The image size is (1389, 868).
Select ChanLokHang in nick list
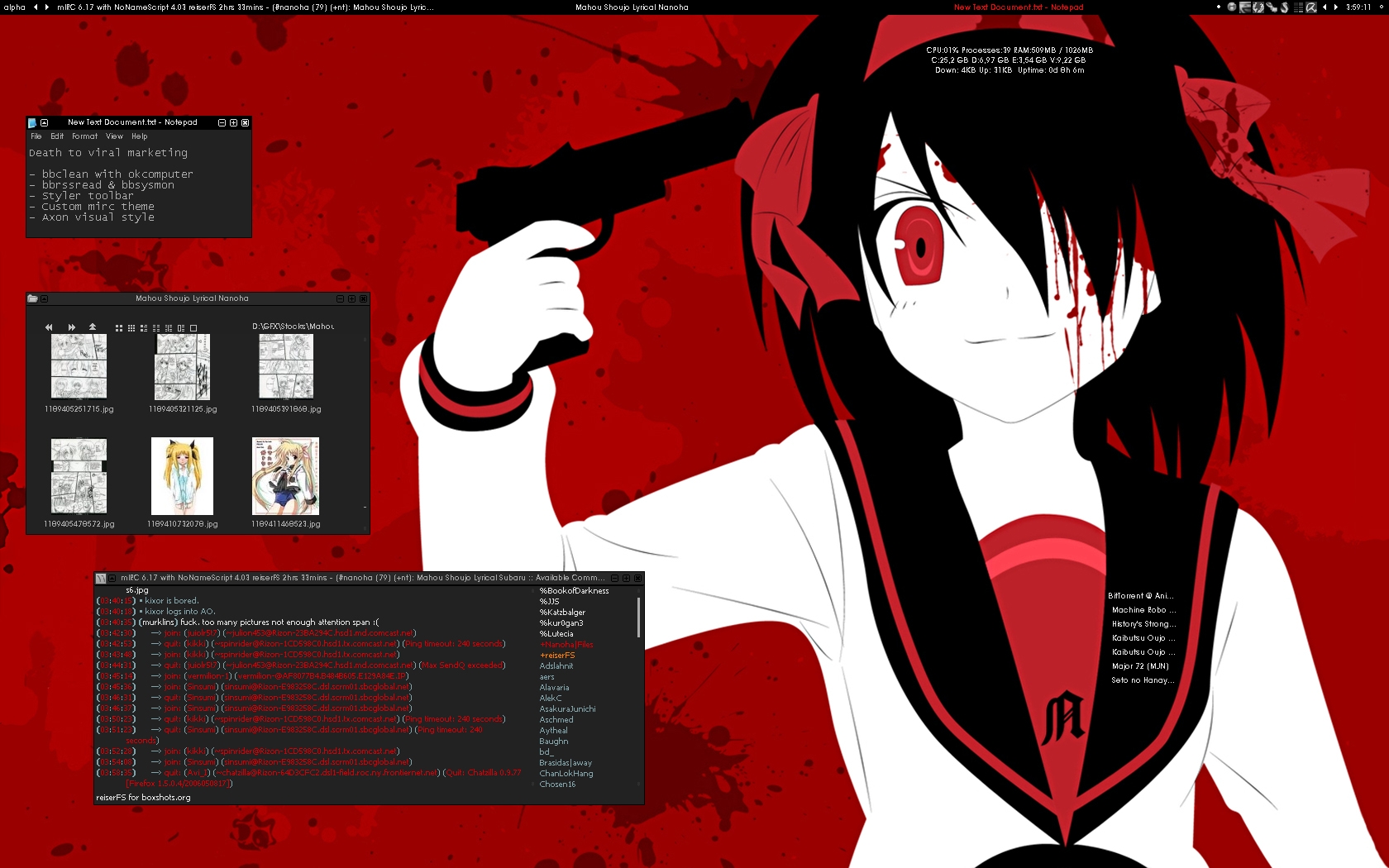(566, 774)
